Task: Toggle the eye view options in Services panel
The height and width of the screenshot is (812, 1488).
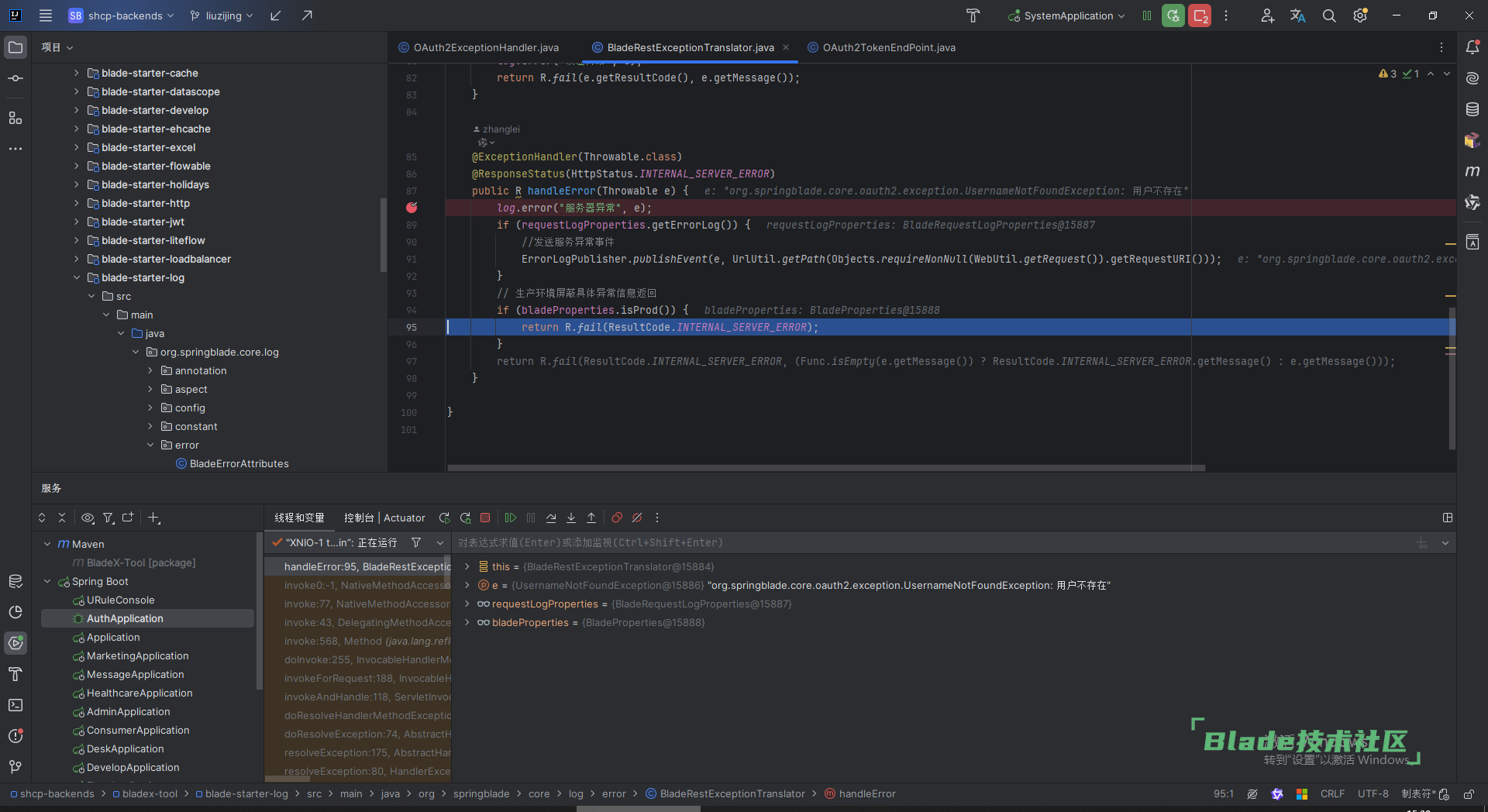Action: click(x=88, y=518)
